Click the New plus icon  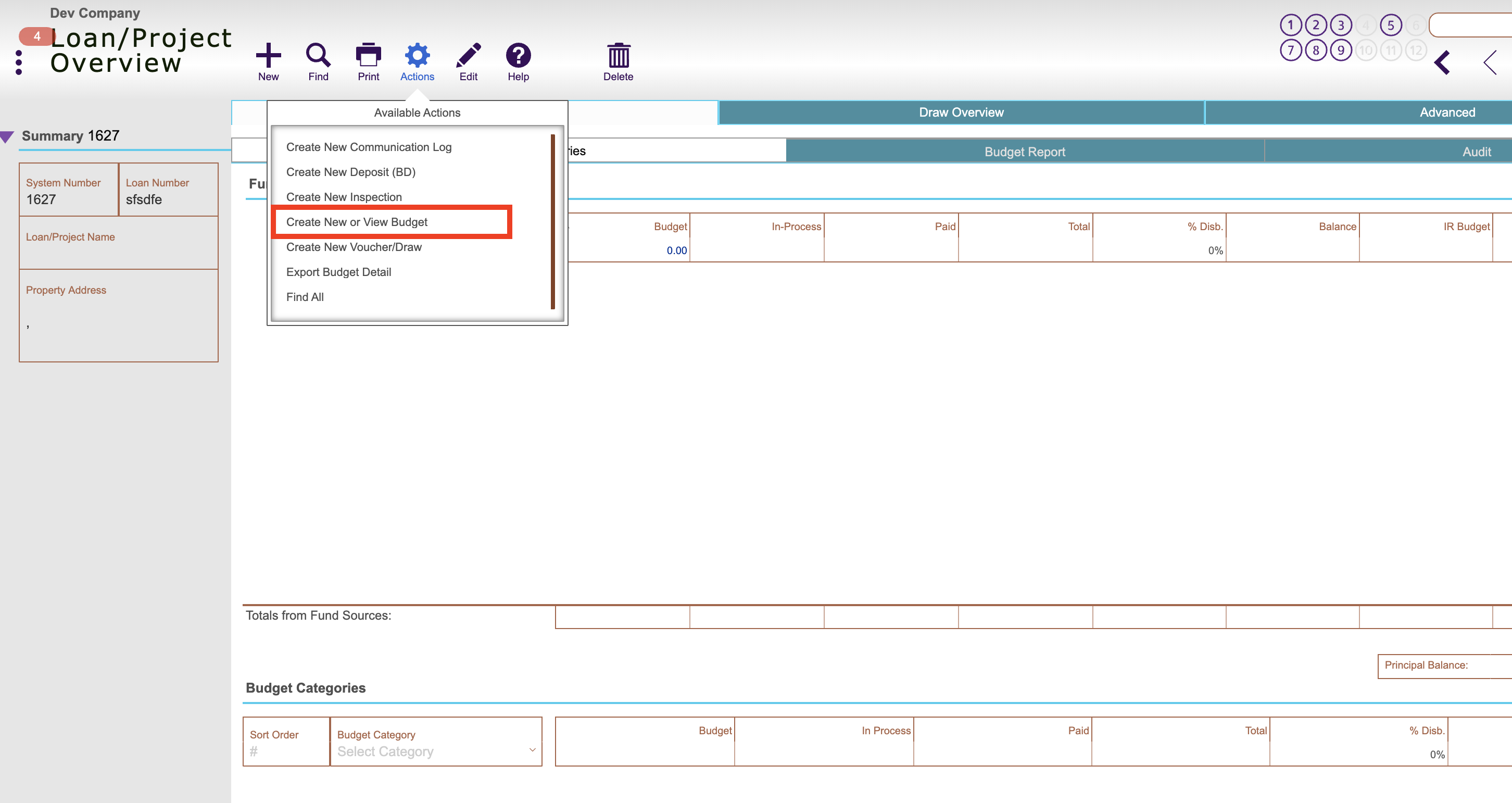tap(268, 56)
